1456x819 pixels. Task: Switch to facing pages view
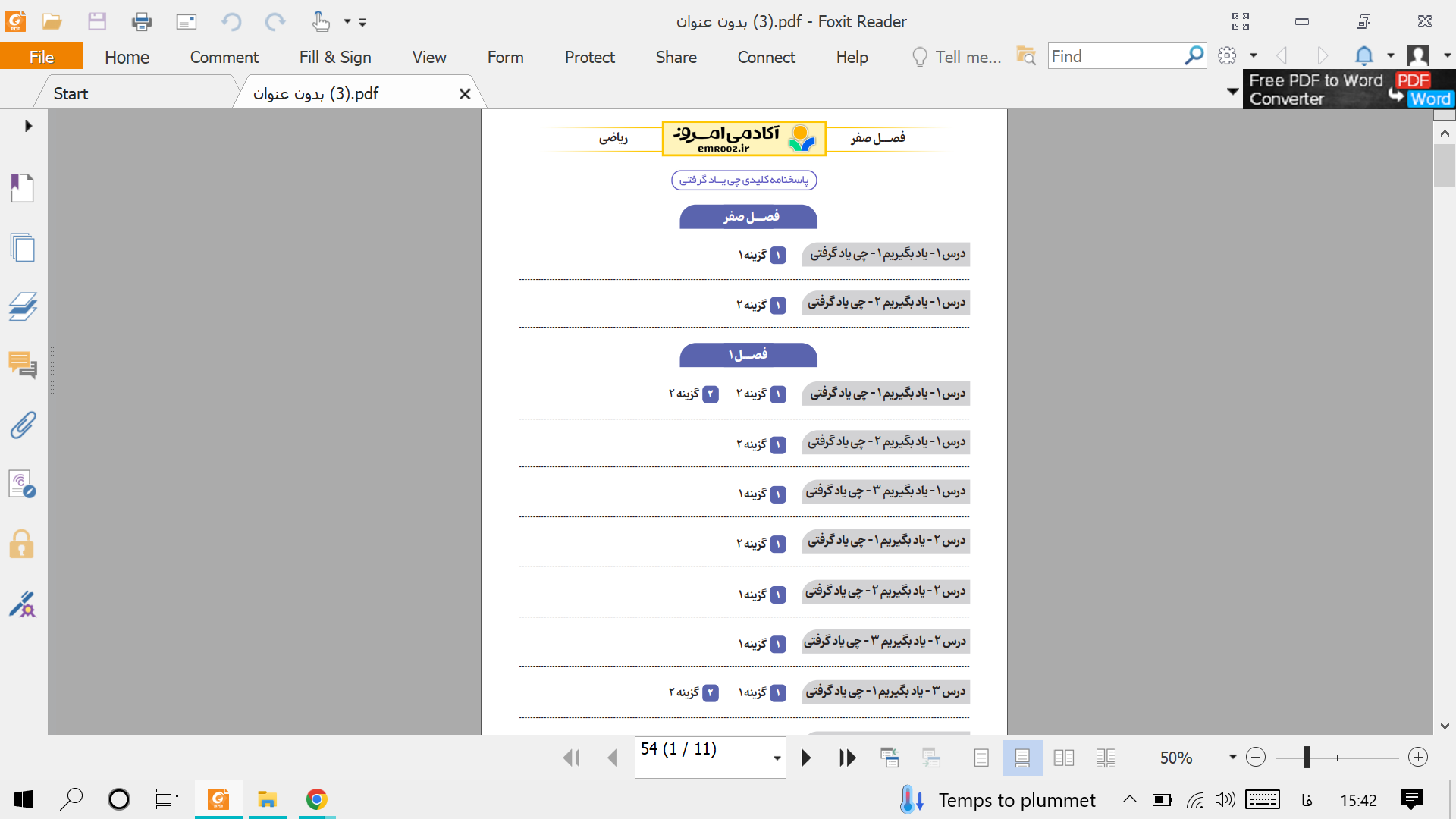pyautogui.click(x=1064, y=758)
